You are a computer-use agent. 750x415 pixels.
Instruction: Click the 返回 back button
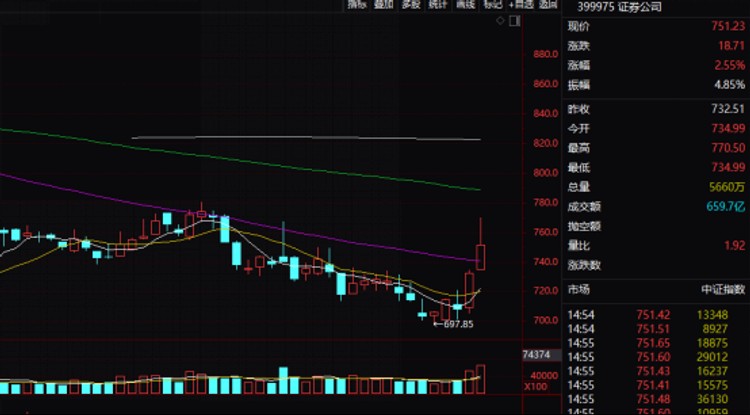pyautogui.click(x=548, y=4)
